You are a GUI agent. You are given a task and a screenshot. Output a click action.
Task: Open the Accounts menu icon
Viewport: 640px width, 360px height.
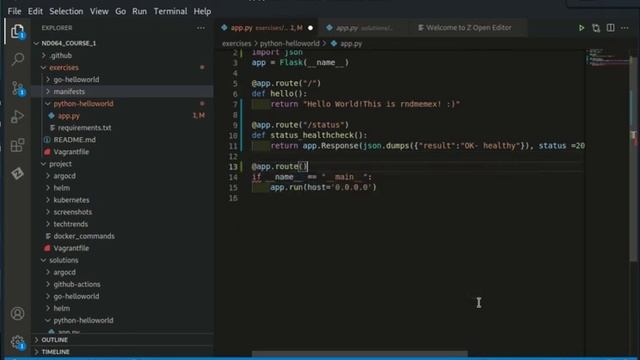(17, 313)
